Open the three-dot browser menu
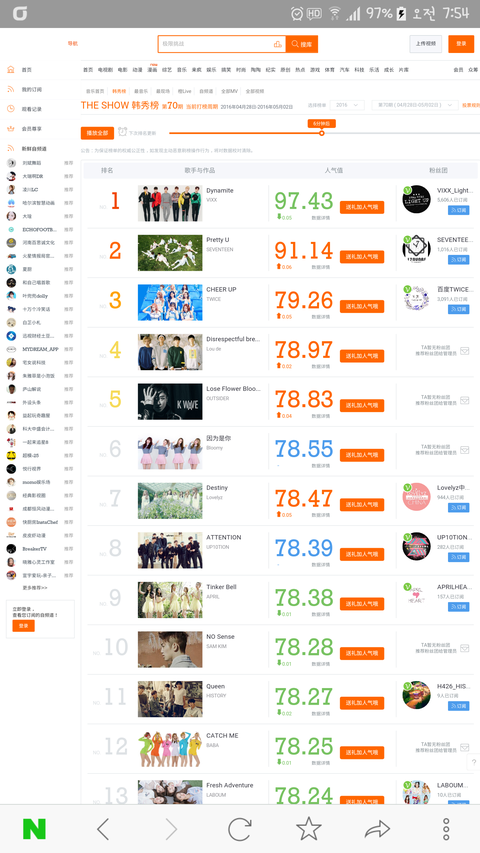 446,829
